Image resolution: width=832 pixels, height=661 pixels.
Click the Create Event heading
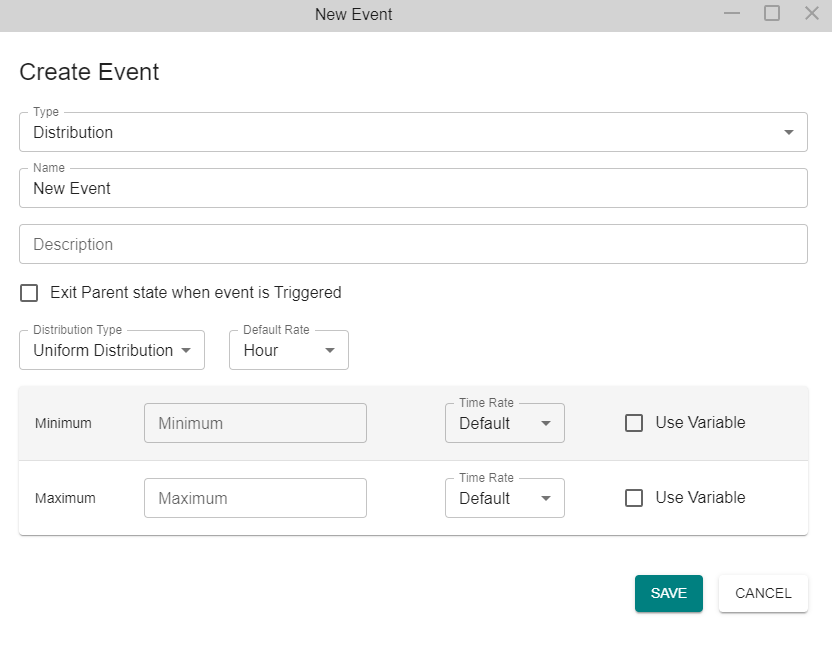click(x=89, y=72)
